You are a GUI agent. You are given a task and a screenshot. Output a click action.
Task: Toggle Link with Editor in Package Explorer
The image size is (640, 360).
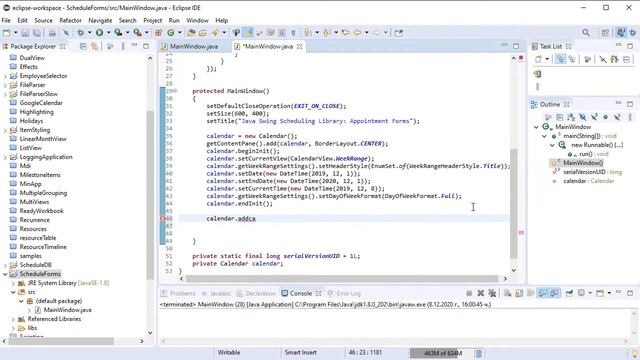[95, 46]
